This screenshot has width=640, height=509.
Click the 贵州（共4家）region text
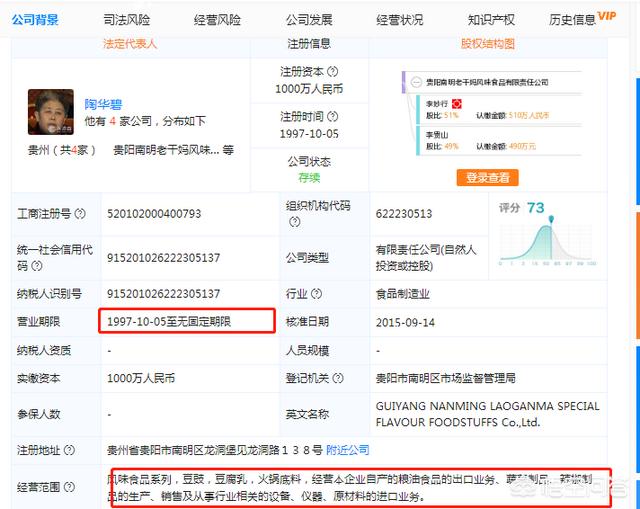coord(62,150)
